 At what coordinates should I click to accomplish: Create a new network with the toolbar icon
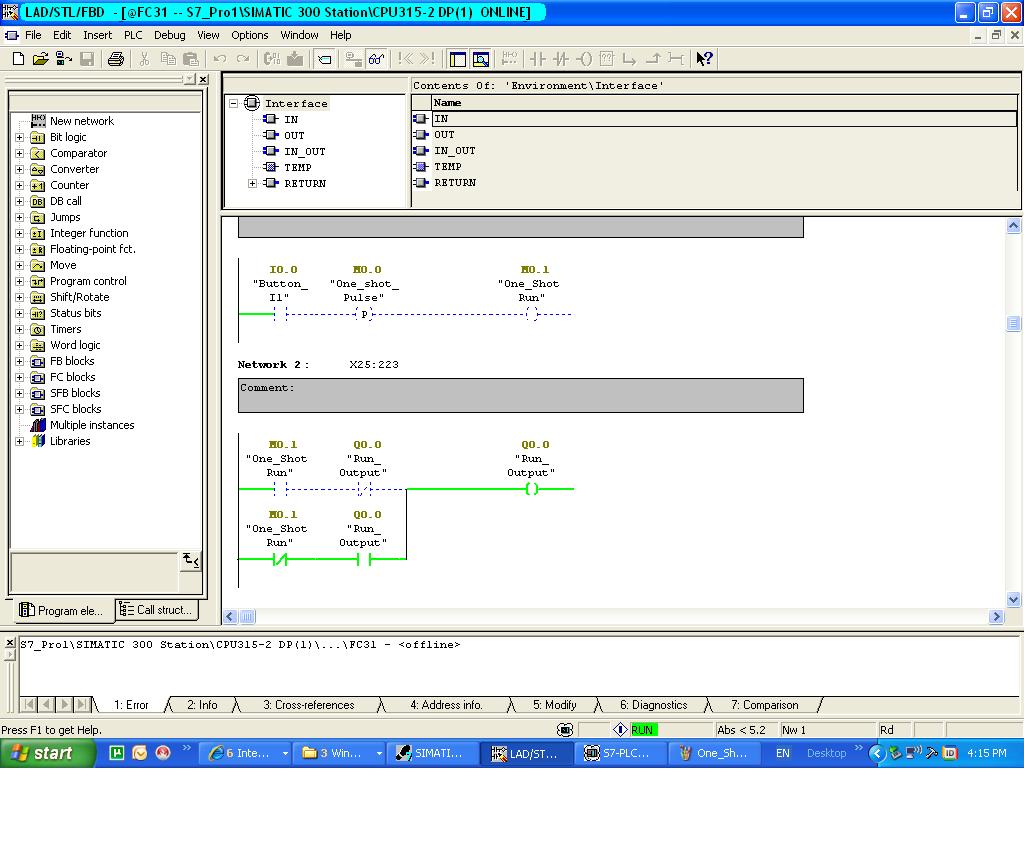(x=510, y=58)
